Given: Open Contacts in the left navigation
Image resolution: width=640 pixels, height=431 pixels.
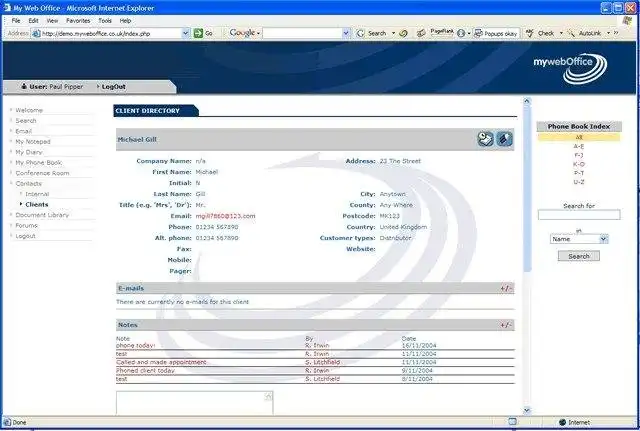Looking at the screenshot, I should tap(29, 184).
